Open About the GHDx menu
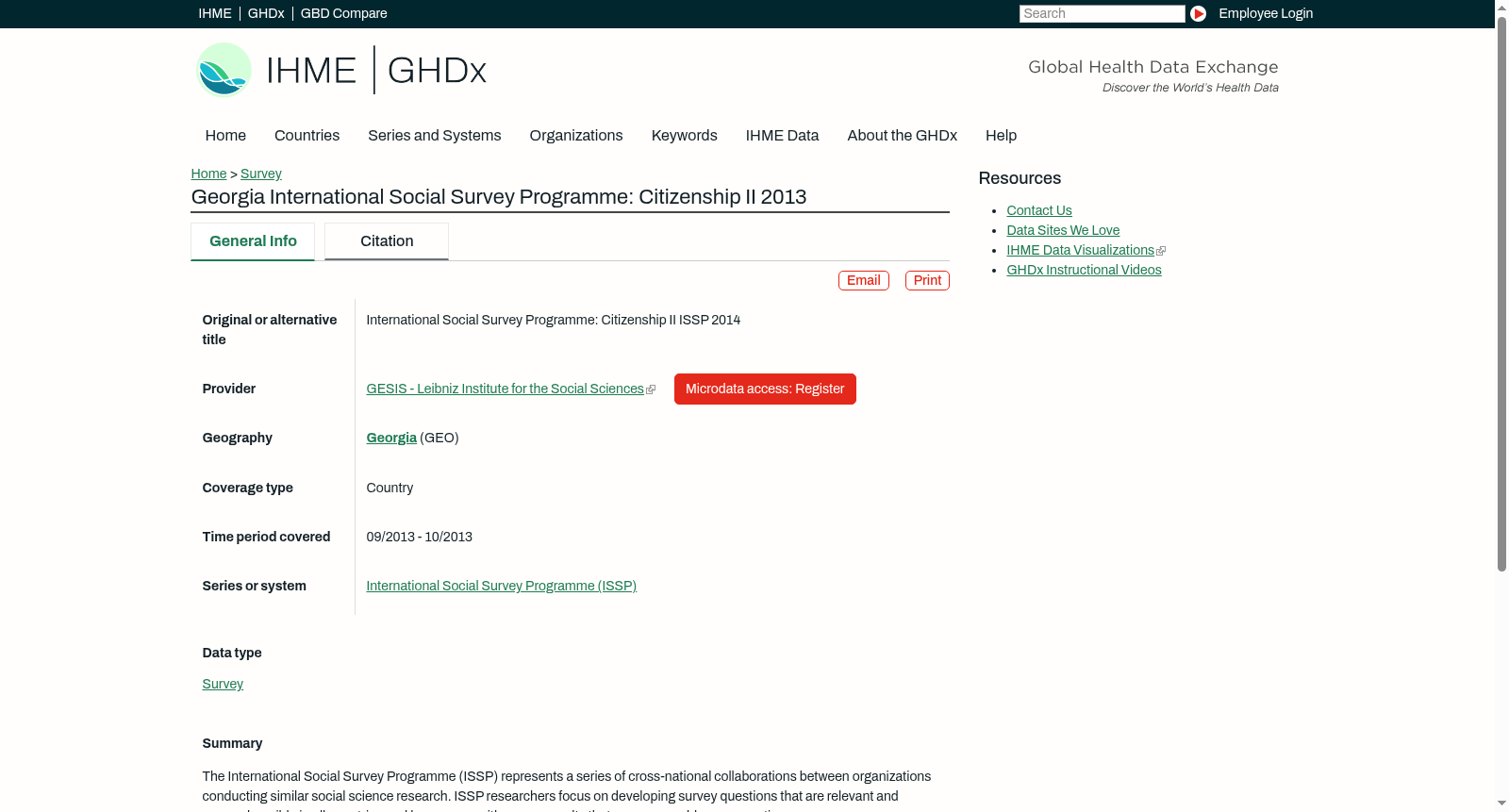Image resolution: width=1509 pixels, height=812 pixels. (x=902, y=136)
